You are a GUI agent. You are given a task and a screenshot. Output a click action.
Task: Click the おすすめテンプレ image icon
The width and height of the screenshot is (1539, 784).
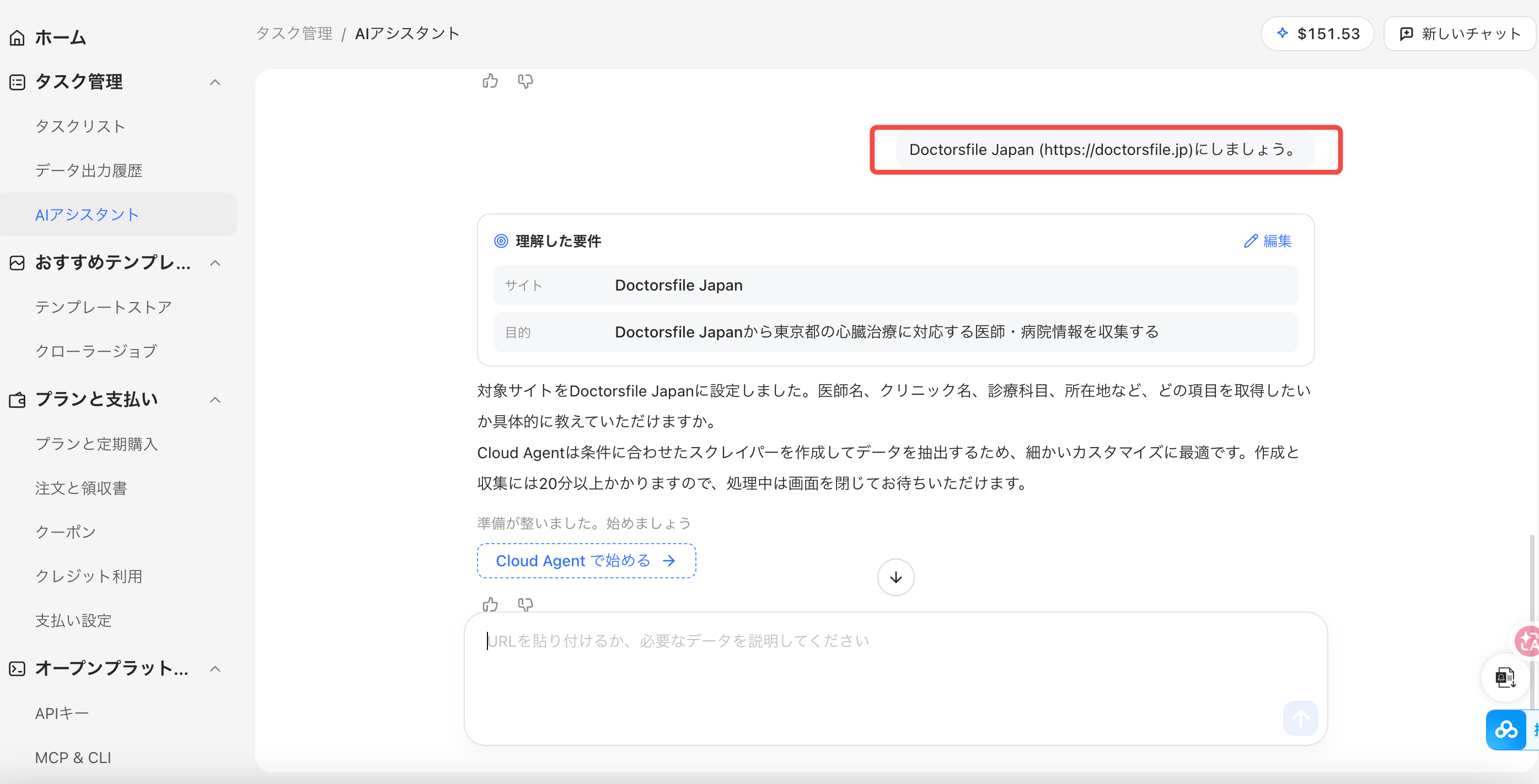click(17, 263)
